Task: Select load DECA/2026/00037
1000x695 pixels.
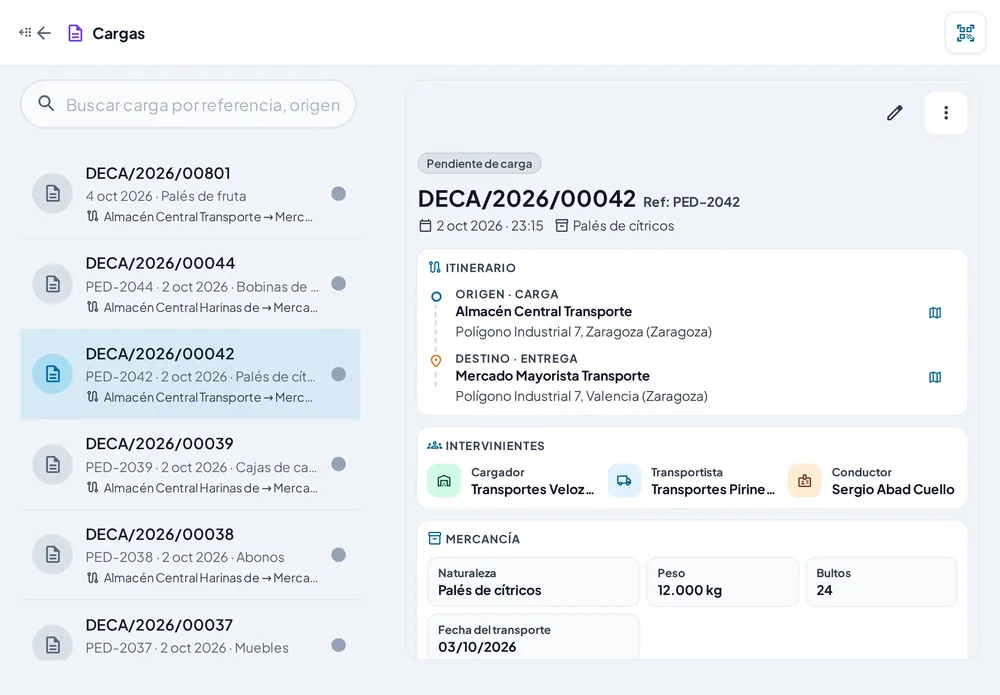Action: (x=190, y=631)
